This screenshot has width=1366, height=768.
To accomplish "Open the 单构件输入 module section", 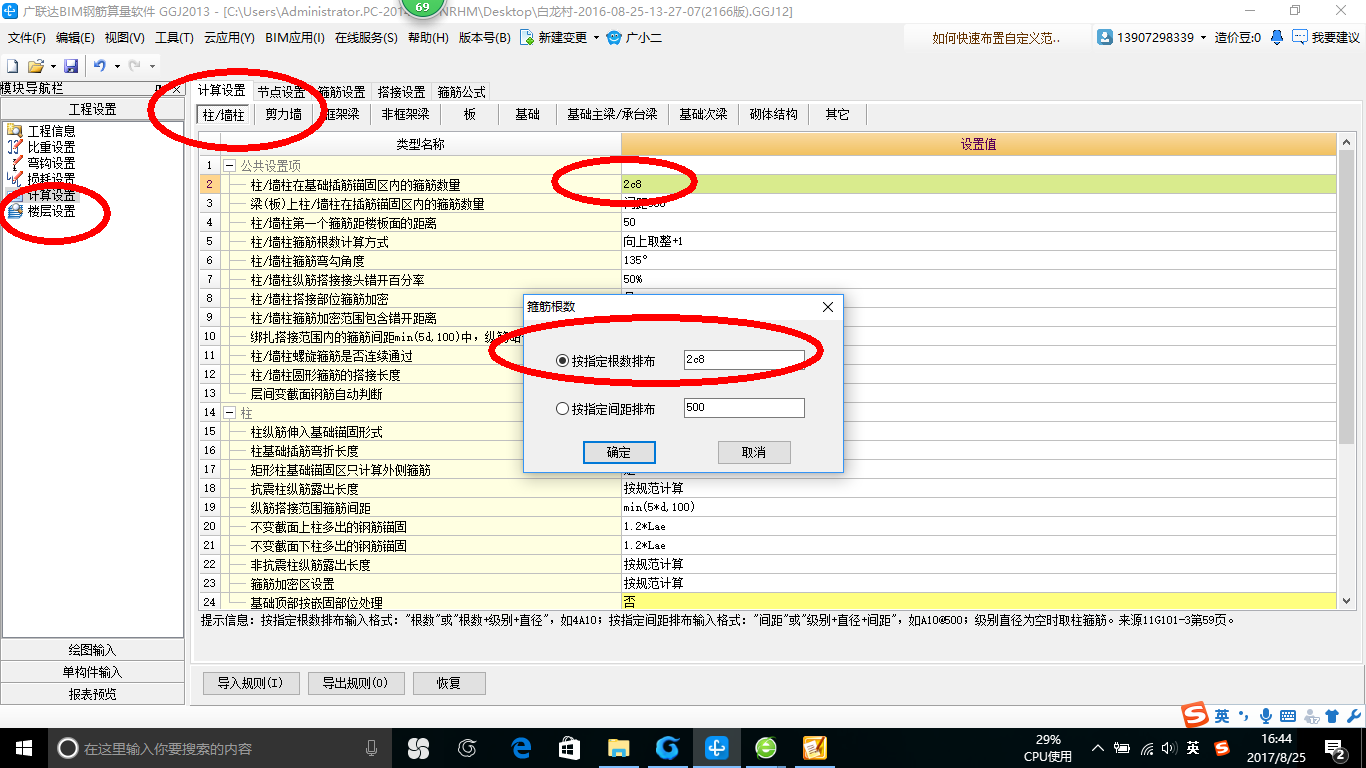I will pos(92,673).
